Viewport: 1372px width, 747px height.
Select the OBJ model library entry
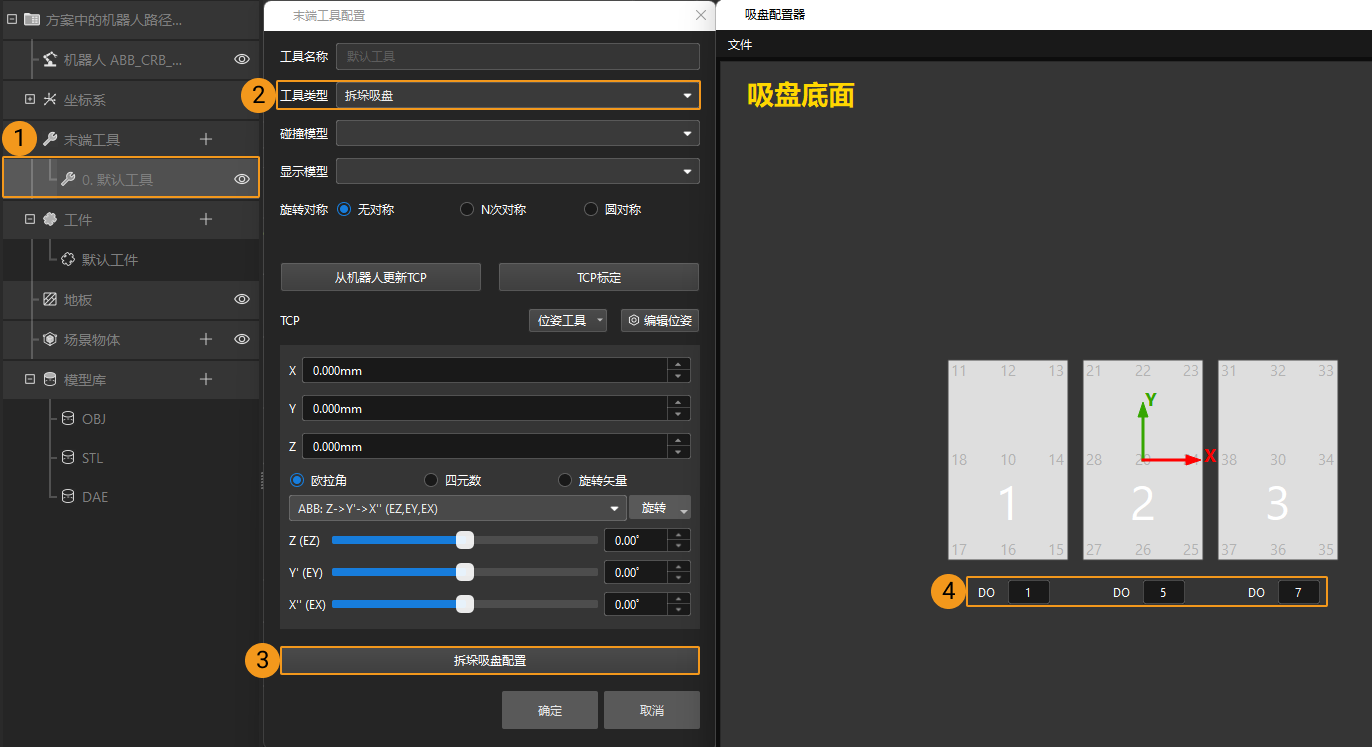[x=93, y=419]
